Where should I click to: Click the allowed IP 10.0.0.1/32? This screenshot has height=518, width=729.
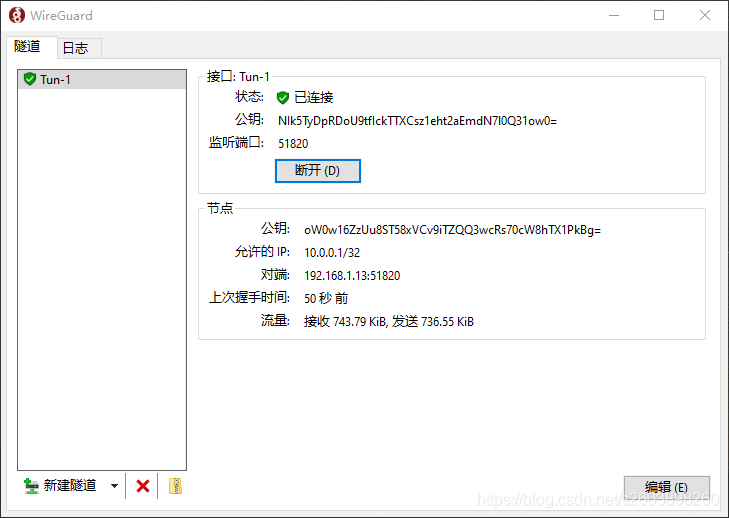coord(332,252)
